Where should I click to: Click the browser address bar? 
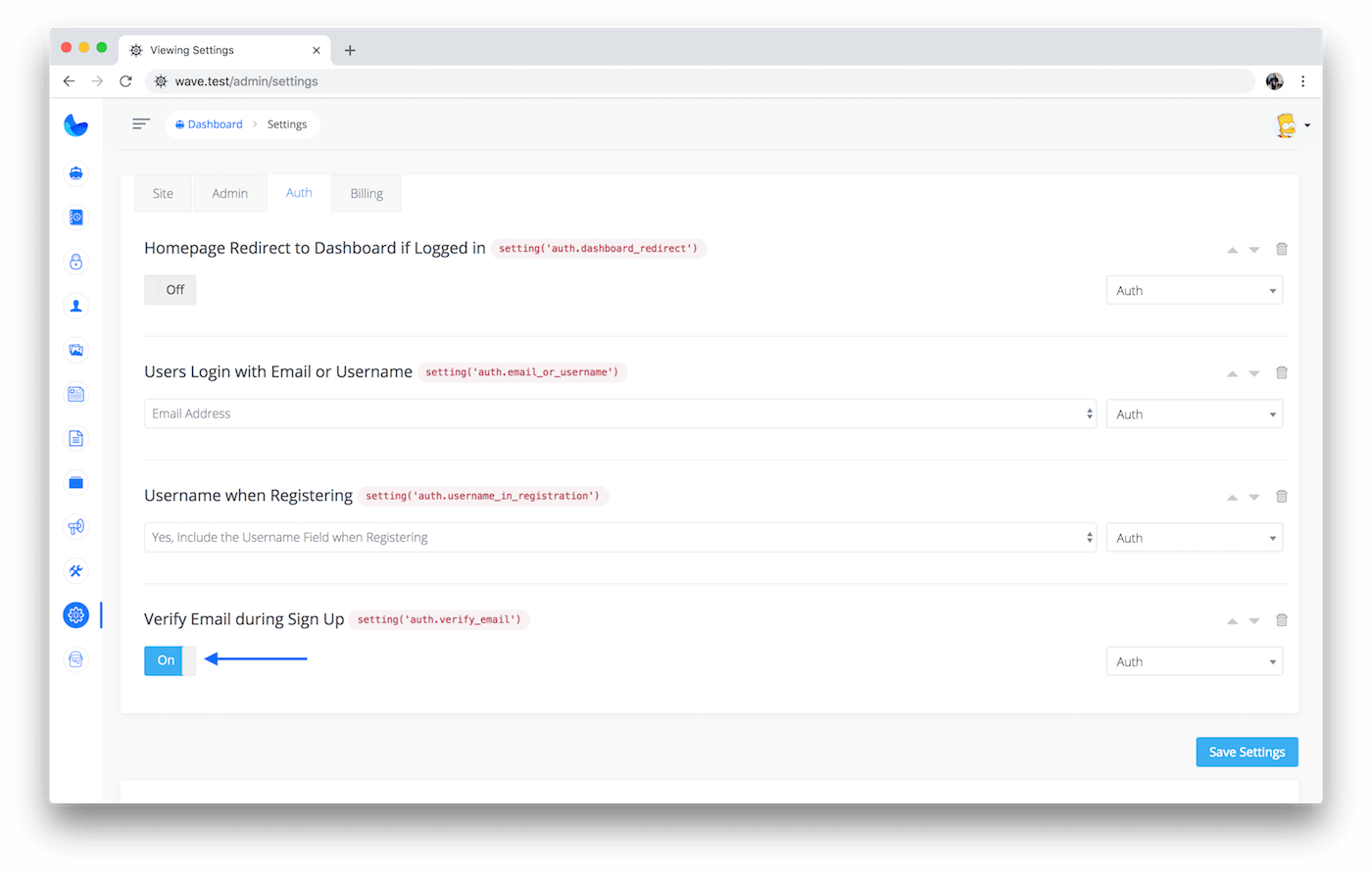(x=686, y=81)
